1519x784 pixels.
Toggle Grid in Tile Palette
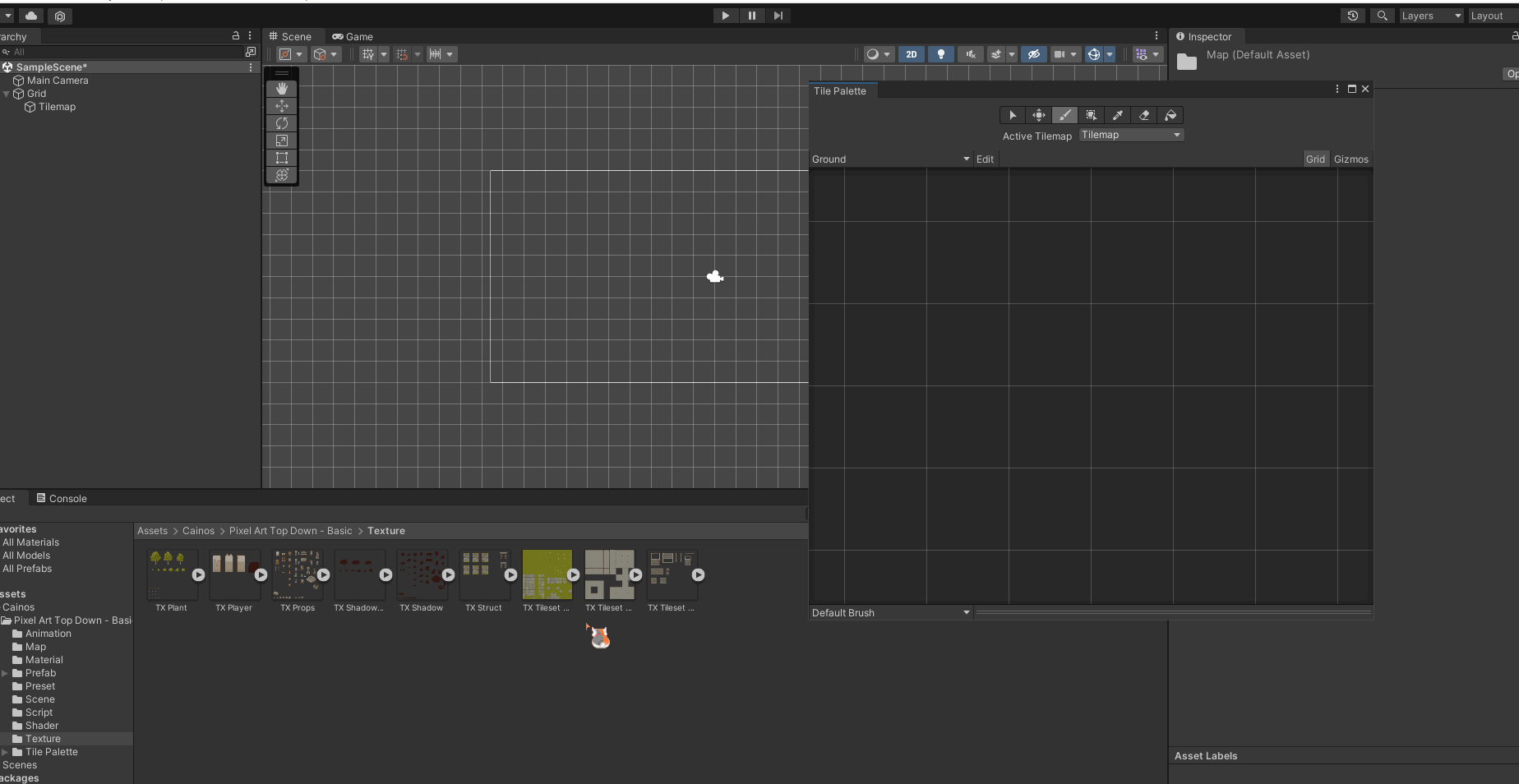(1315, 159)
